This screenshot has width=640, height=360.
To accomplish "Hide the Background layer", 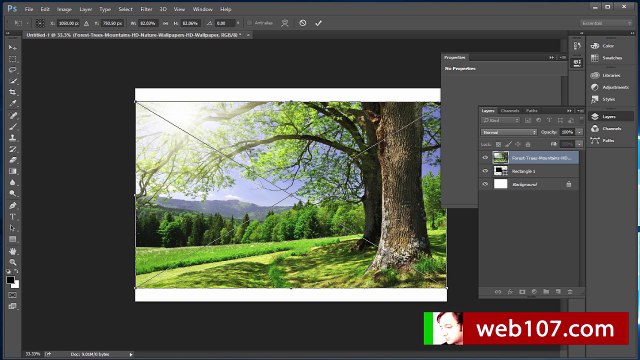I will click(x=485, y=184).
